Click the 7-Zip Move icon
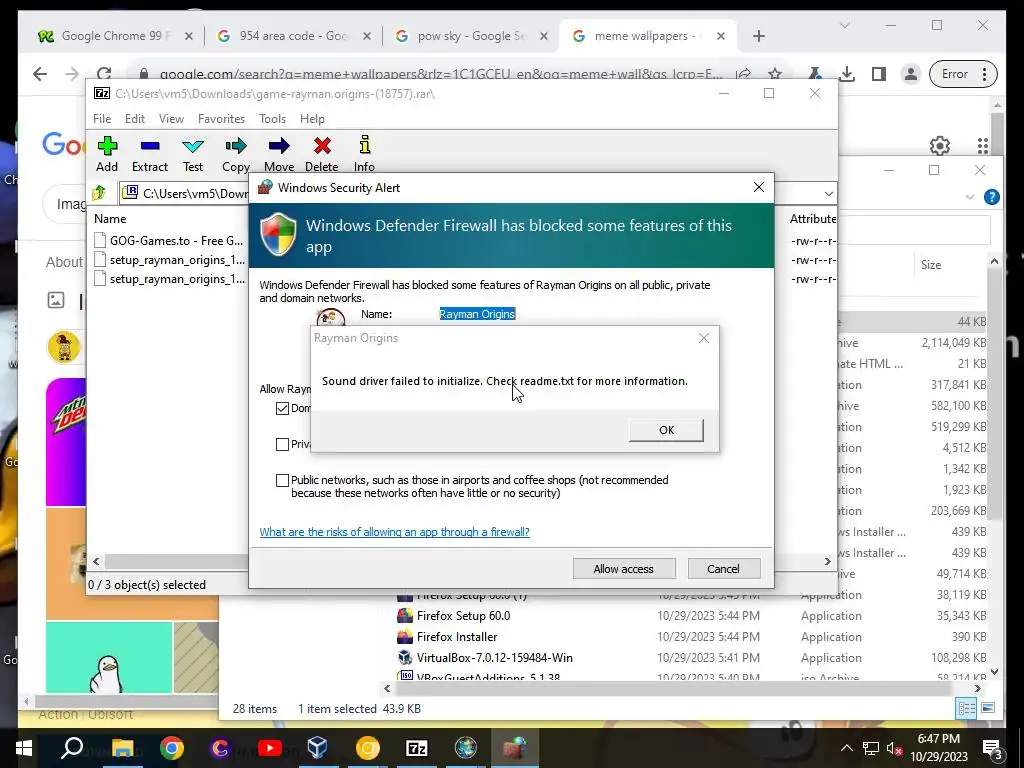 pos(279,154)
